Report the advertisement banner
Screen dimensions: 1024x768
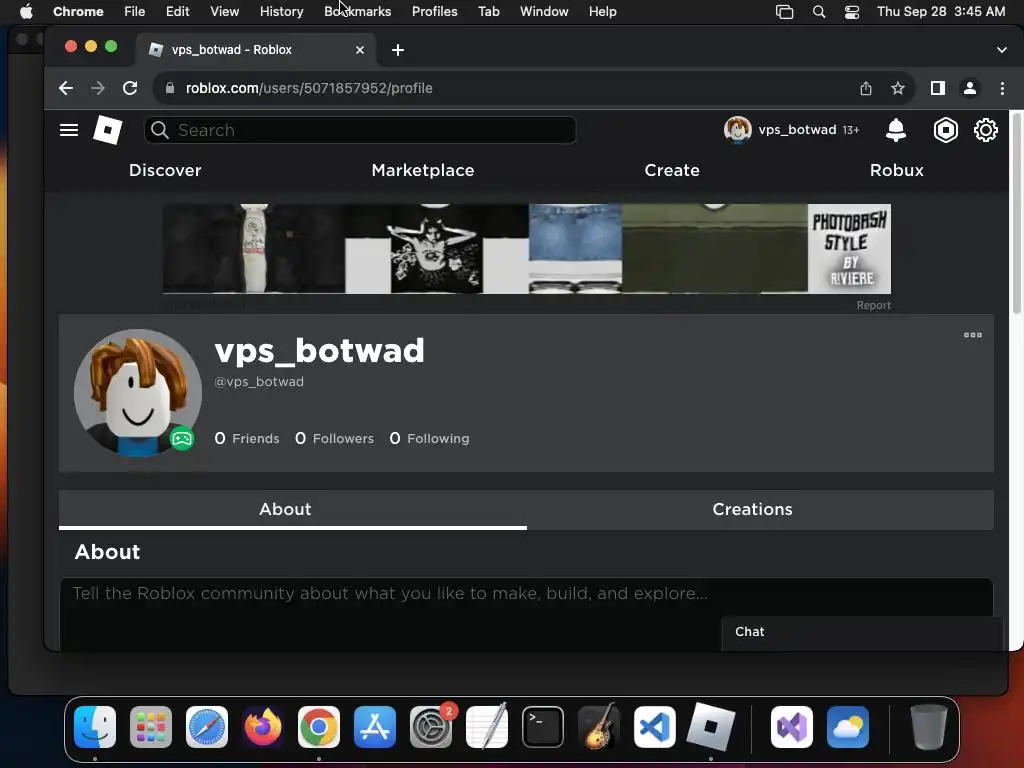873,306
